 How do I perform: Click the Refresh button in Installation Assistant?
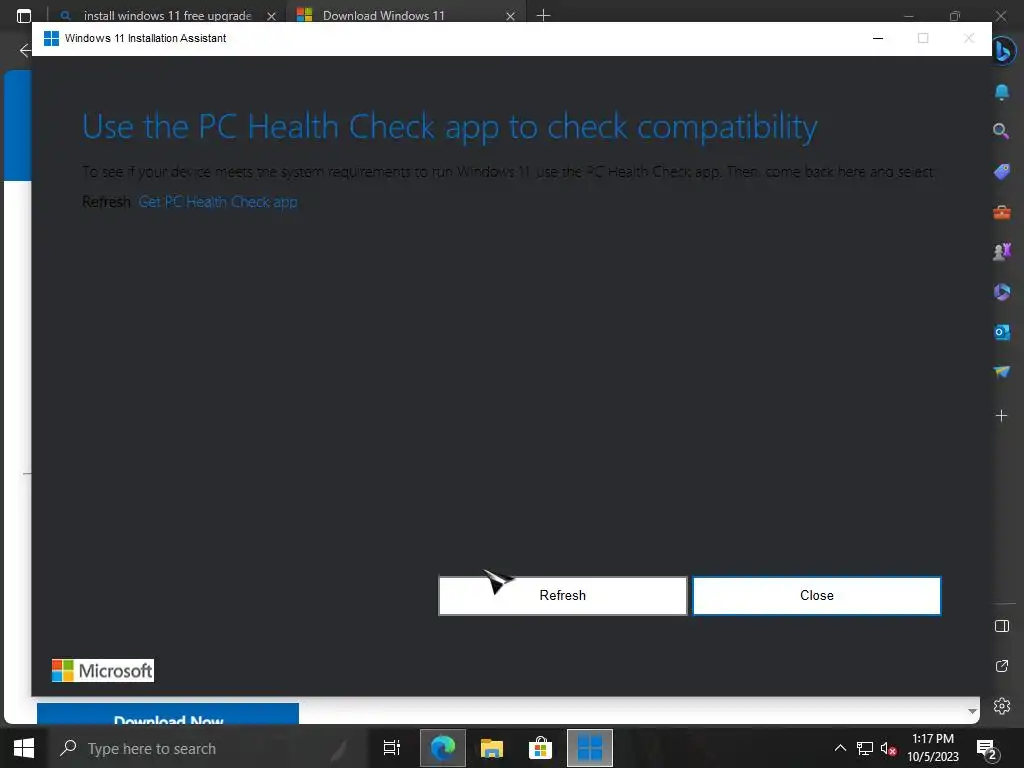point(562,595)
